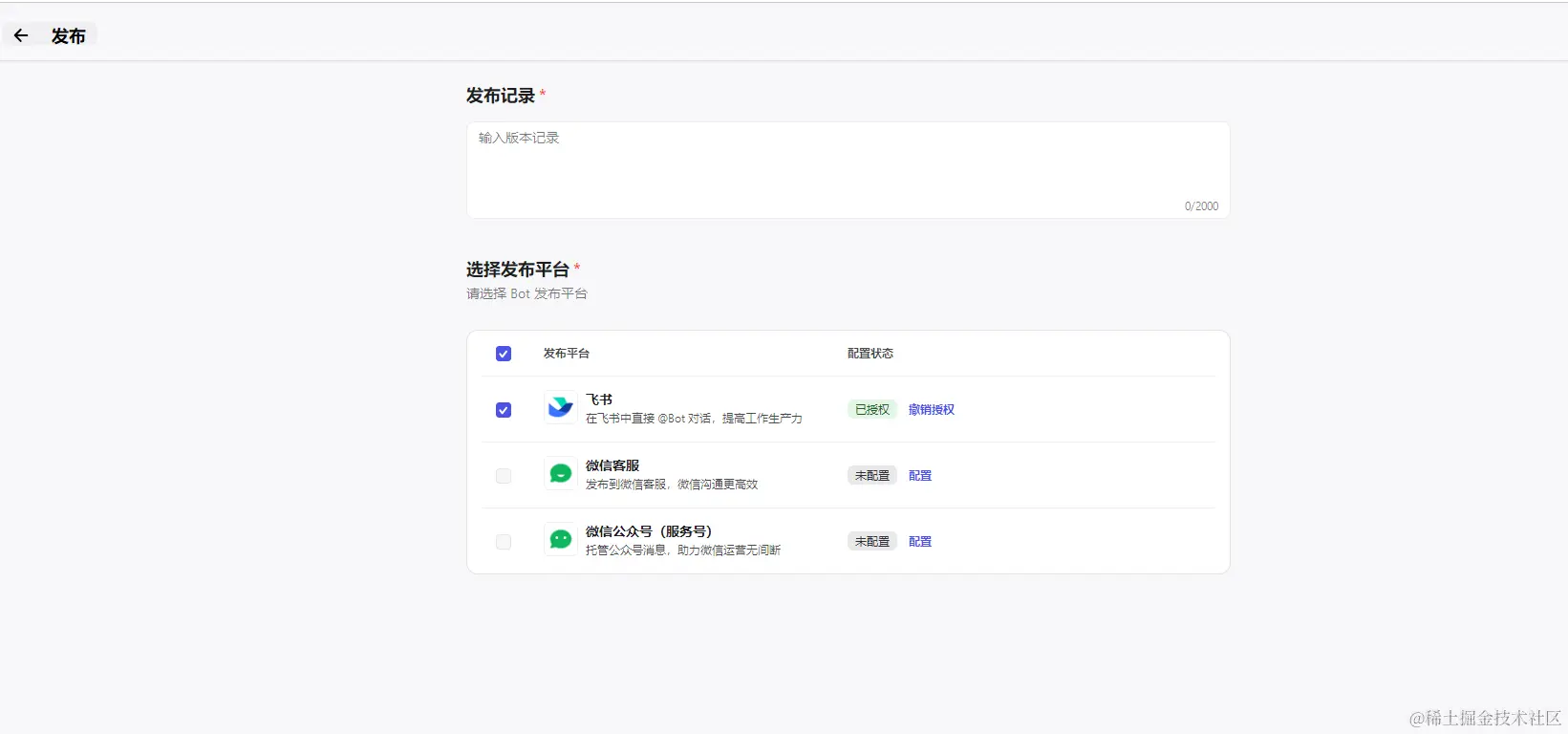The width and height of the screenshot is (1568, 734).
Task: Click the 发布 page title
Action: (69, 36)
